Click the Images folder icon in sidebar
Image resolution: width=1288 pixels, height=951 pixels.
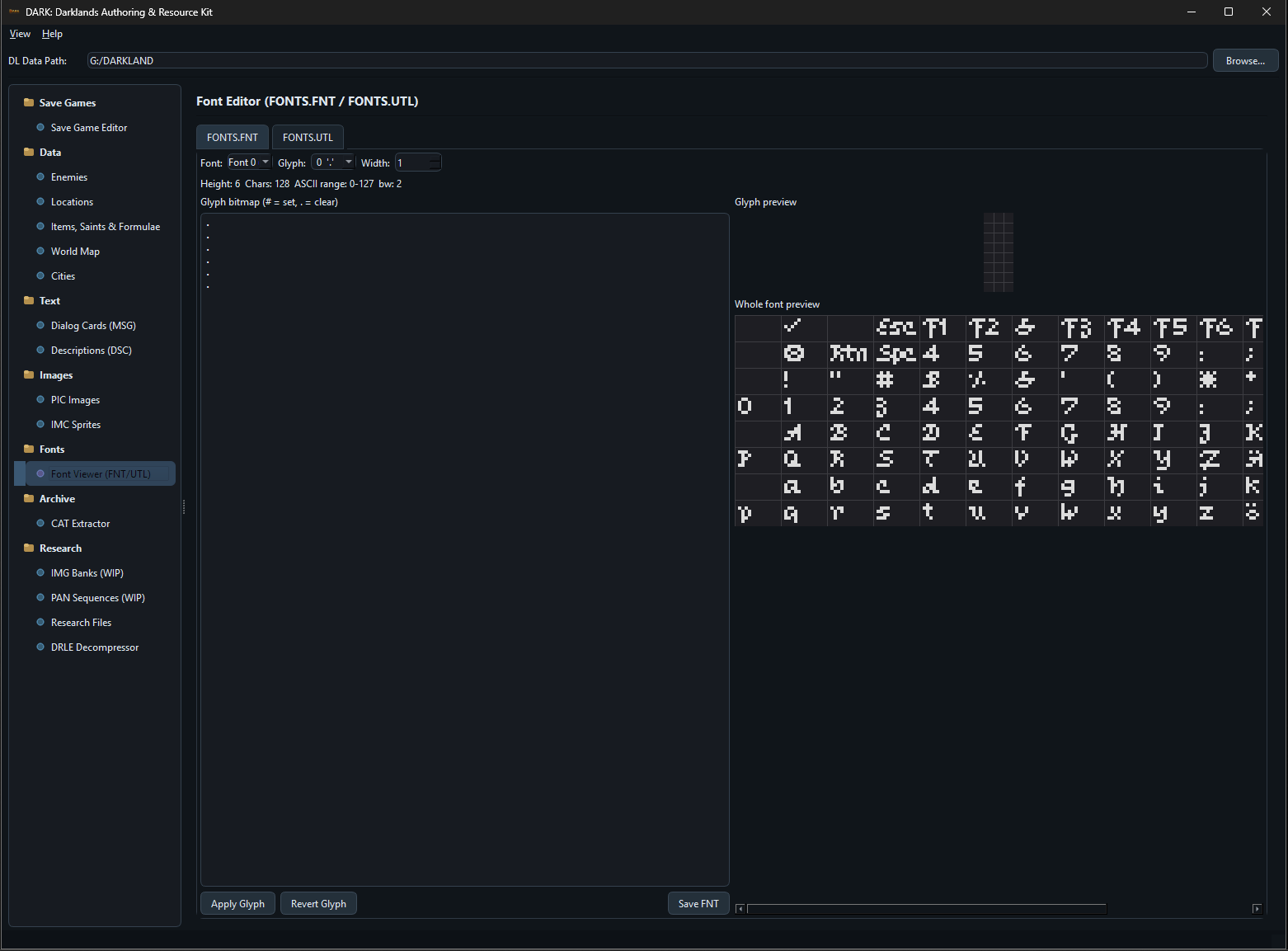coord(29,375)
